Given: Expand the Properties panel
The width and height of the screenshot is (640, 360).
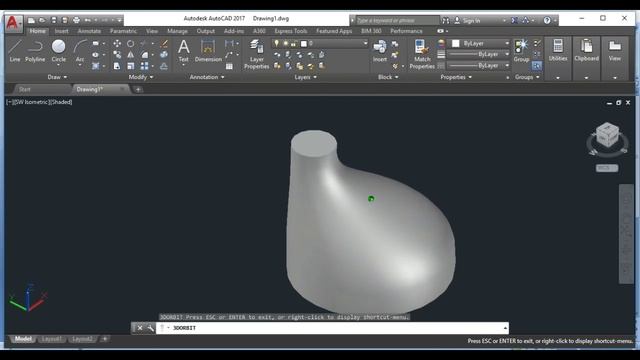Looking at the screenshot, I should pos(456,77).
